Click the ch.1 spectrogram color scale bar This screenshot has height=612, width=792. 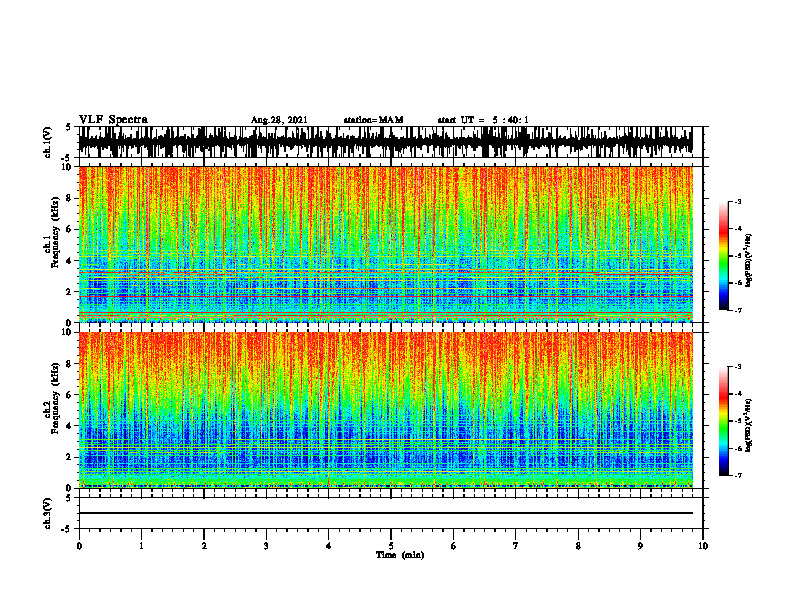pos(724,256)
